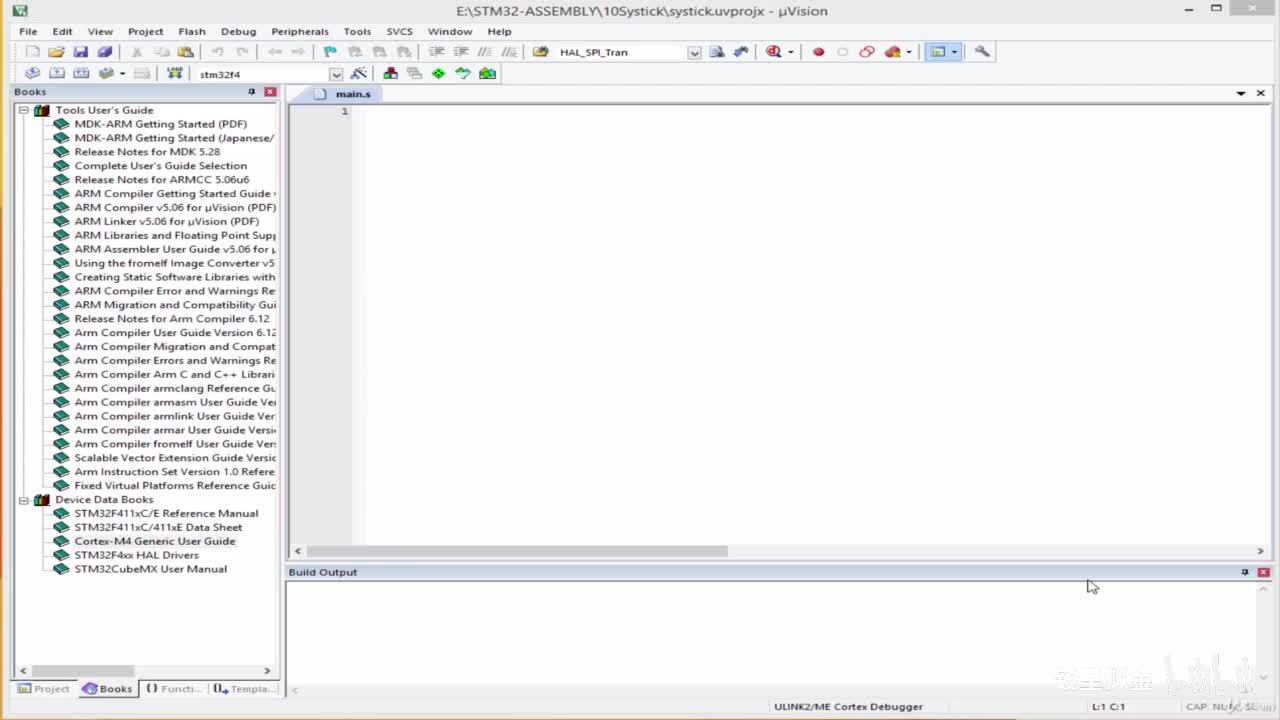Translate the current file with the compile icon
Screen dimensions: 1280x720
(x=33, y=74)
